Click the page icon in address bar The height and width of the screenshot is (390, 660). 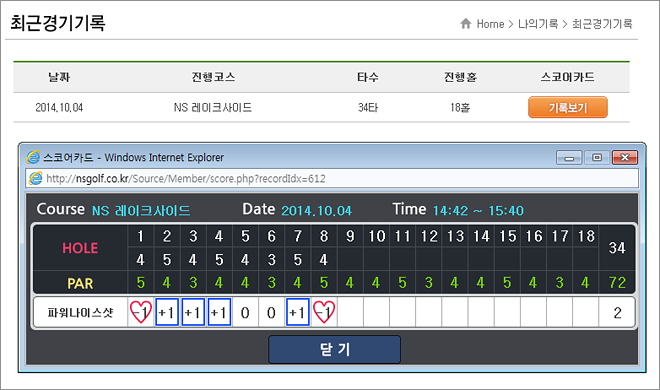35,178
